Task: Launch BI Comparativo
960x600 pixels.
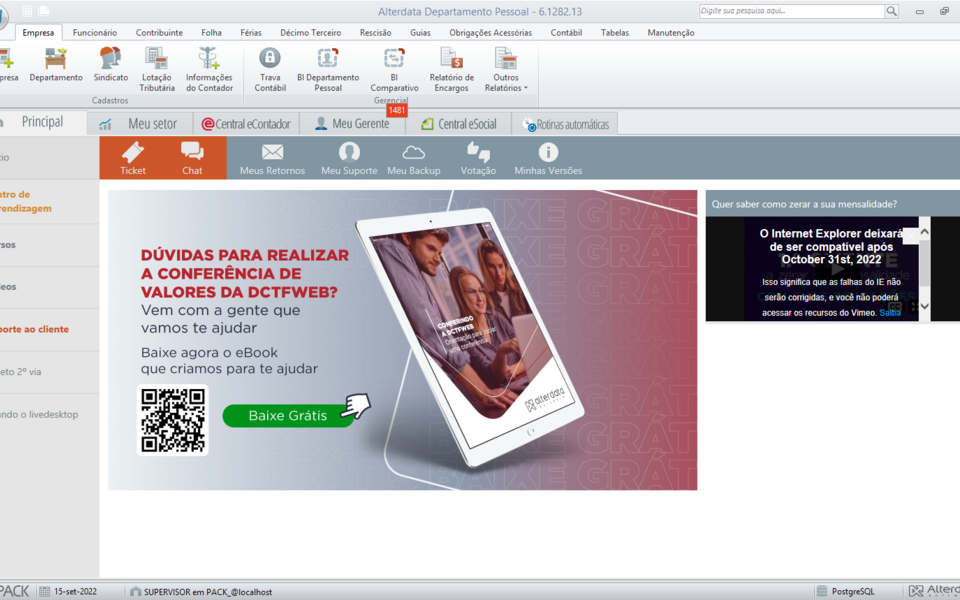Action: tap(394, 69)
